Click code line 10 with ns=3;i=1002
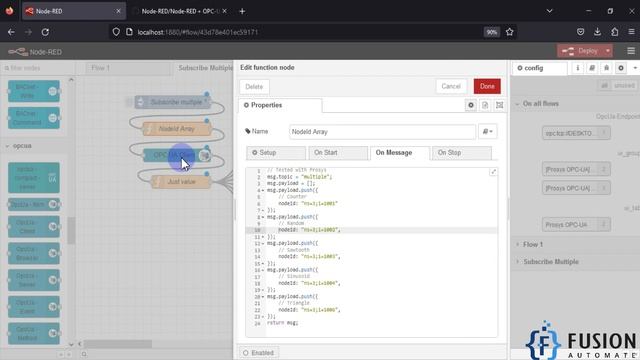Viewport: 640px width, 360px height. point(309,230)
